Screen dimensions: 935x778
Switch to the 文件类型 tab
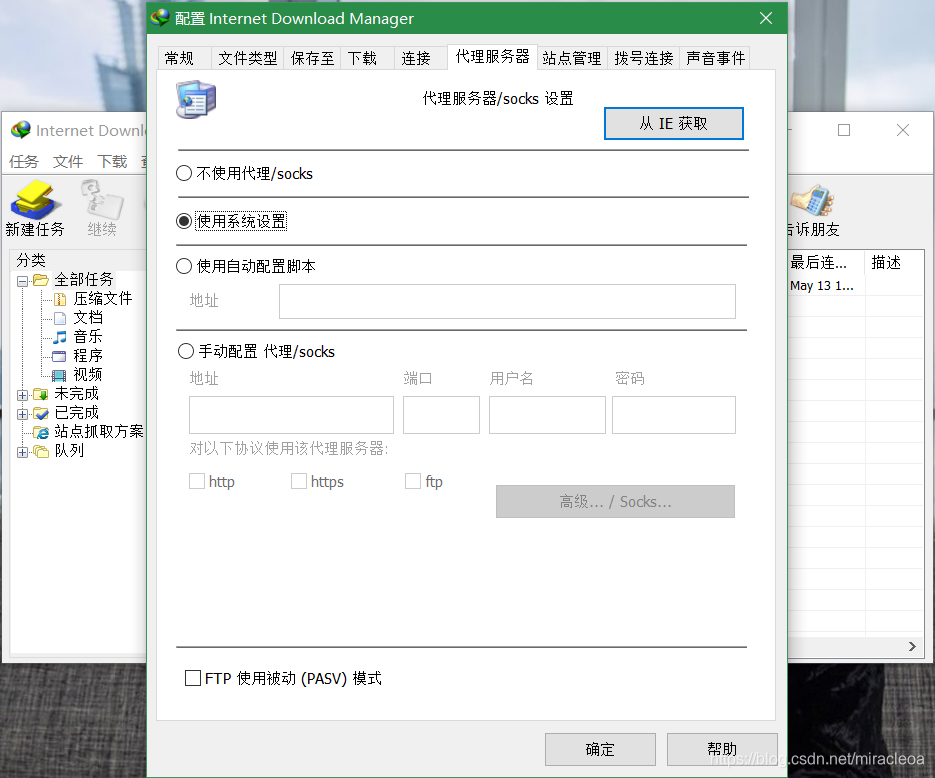click(247, 58)
